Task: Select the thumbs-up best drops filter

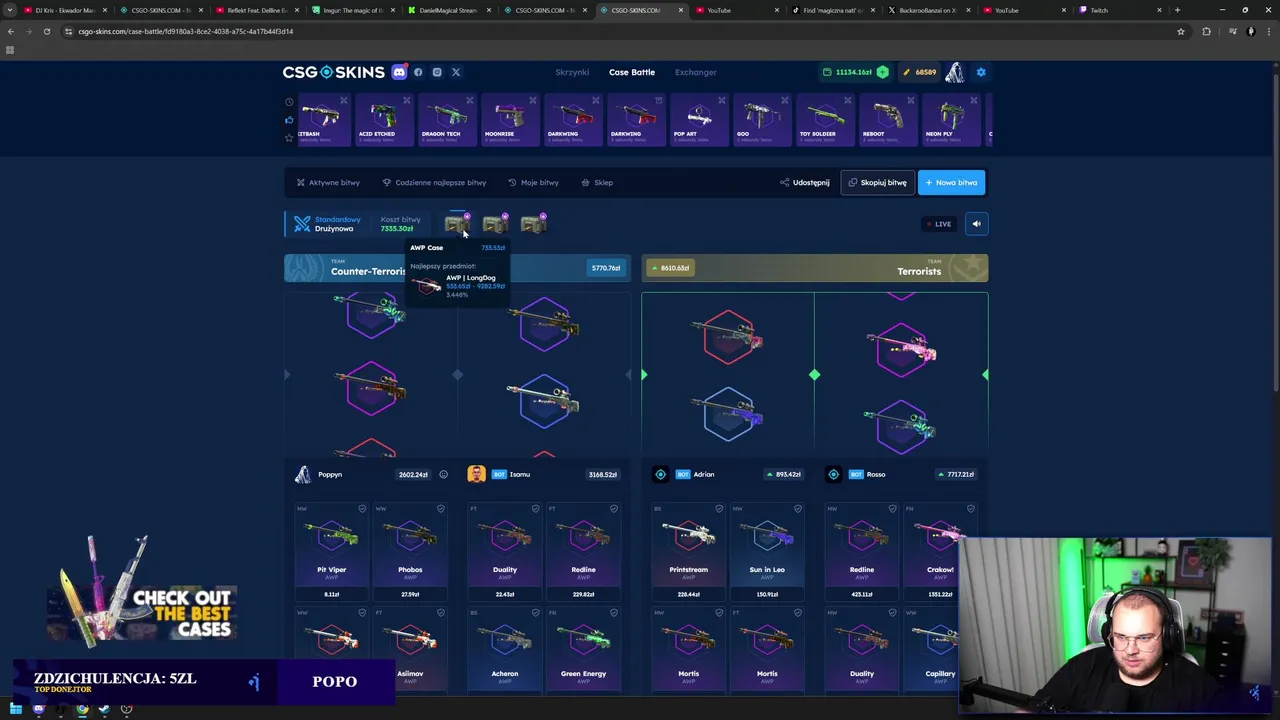Action: (x=289, y=119)
